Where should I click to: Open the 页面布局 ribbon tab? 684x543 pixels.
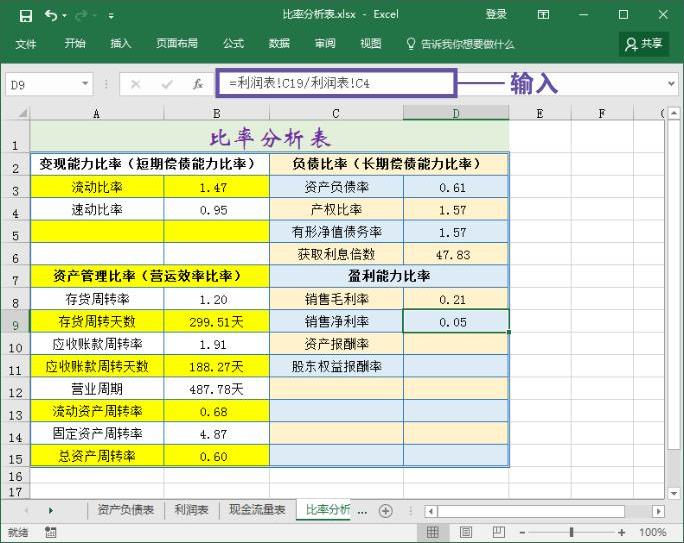coord(177,43)
